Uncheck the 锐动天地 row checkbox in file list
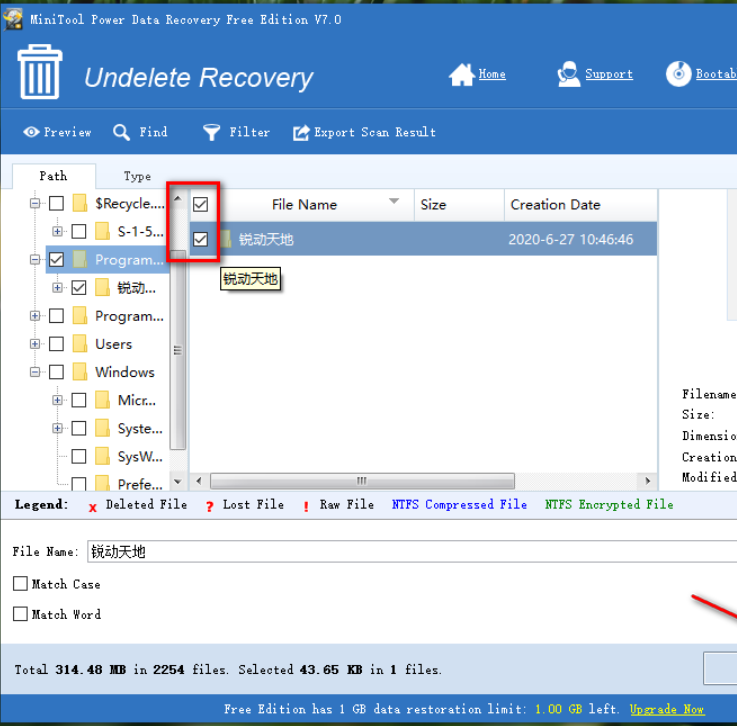The image size is (737, 726). pos(201,239)
